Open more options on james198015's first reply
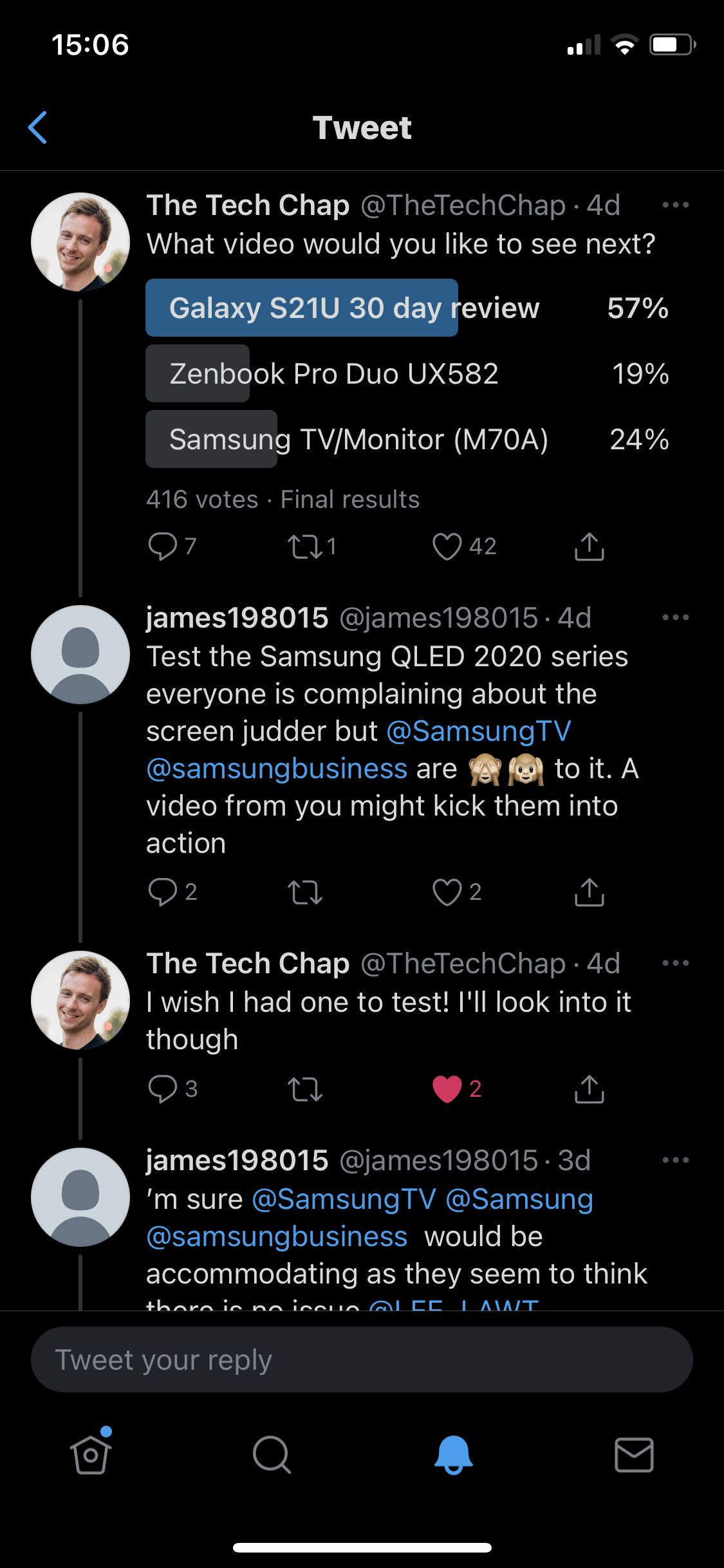 click(675, 617)
